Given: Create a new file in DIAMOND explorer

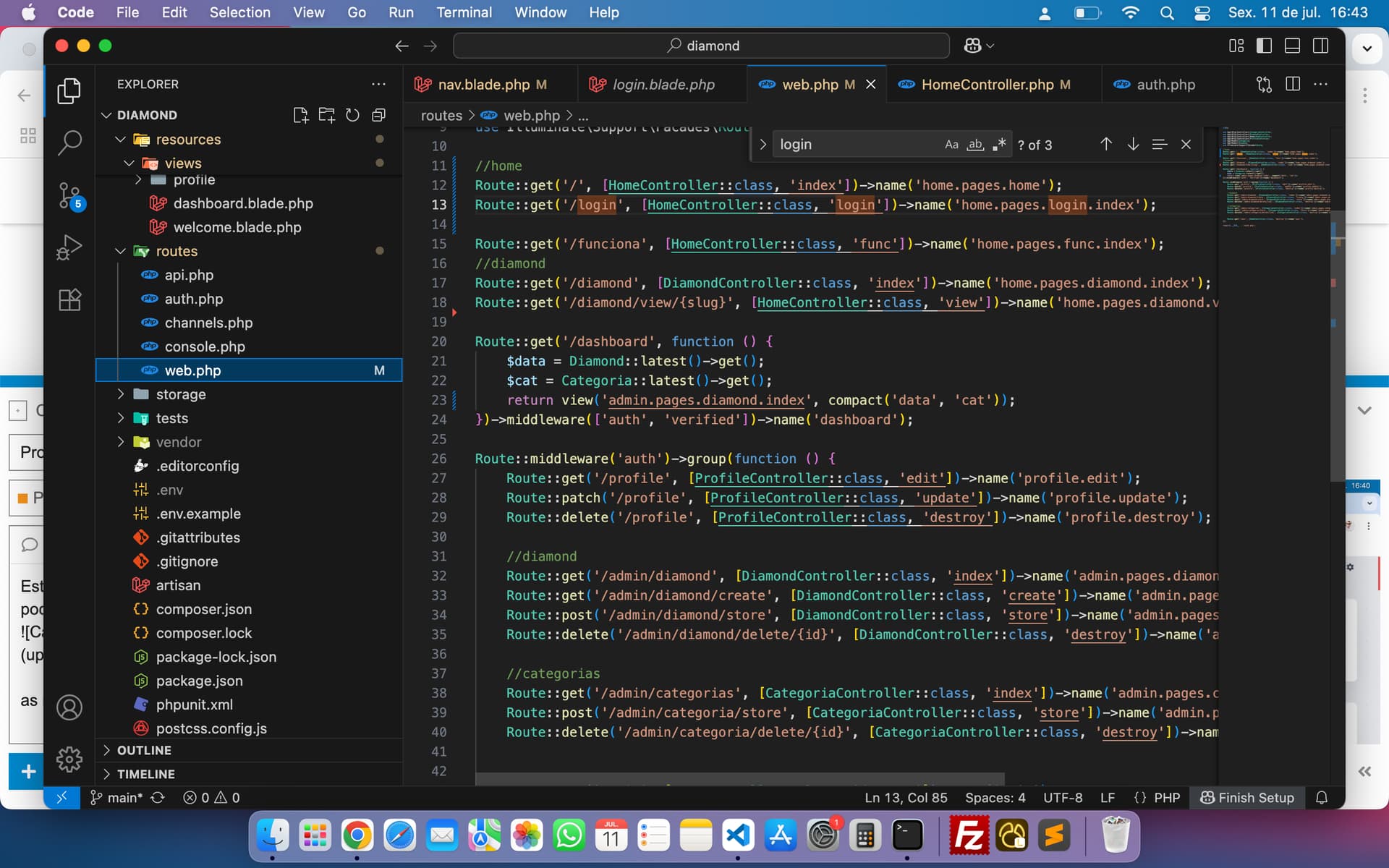Looking at the screenshot, I should pyautogui.click(x=301, y=115).
